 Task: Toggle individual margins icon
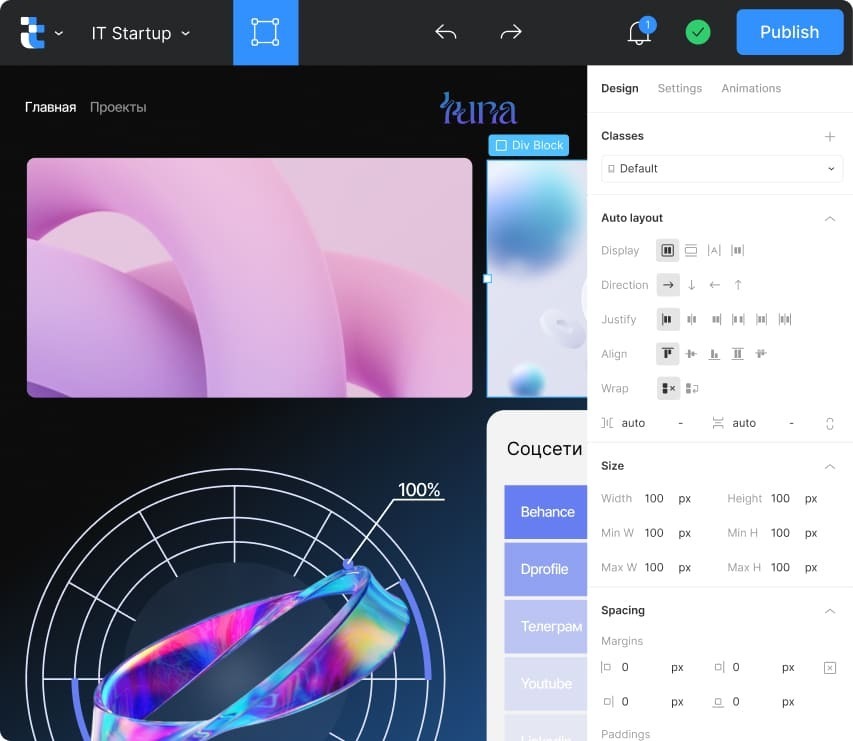point(830,668)
